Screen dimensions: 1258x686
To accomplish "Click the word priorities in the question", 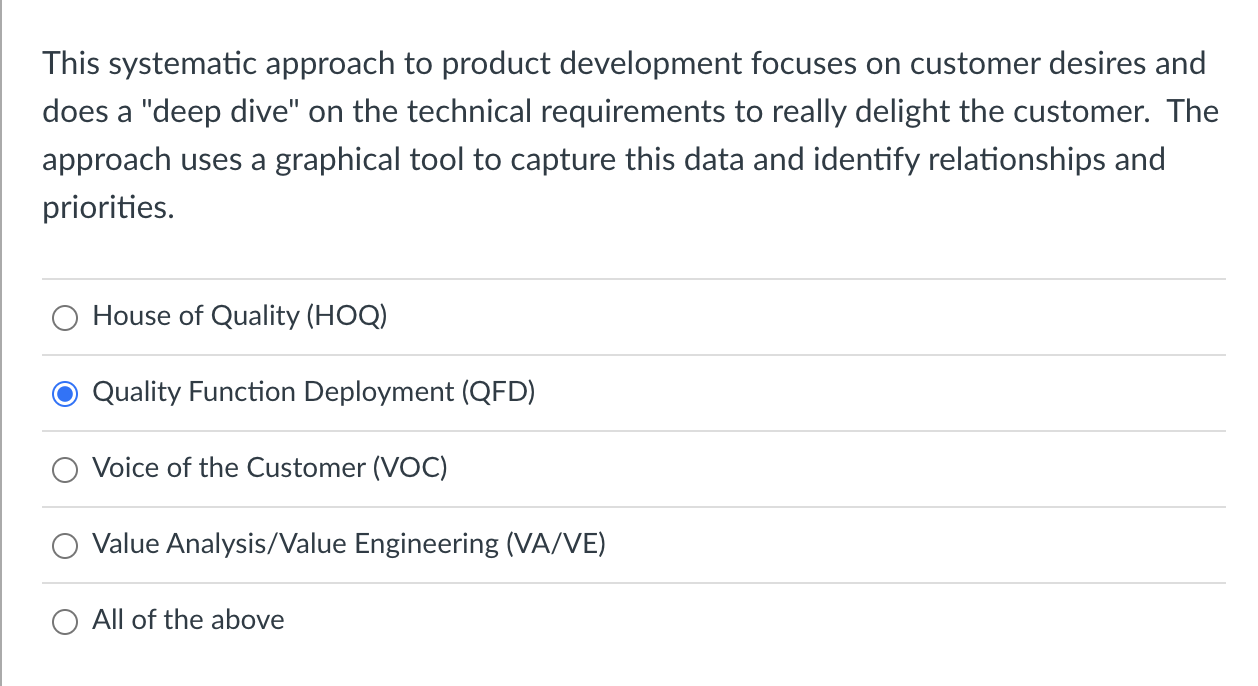I will [x=106, y=208].
